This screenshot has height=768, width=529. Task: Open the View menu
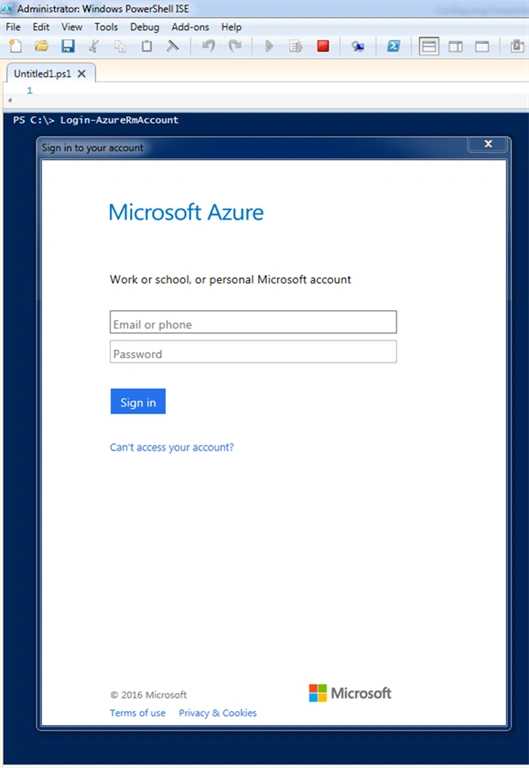tap(72, 27)
